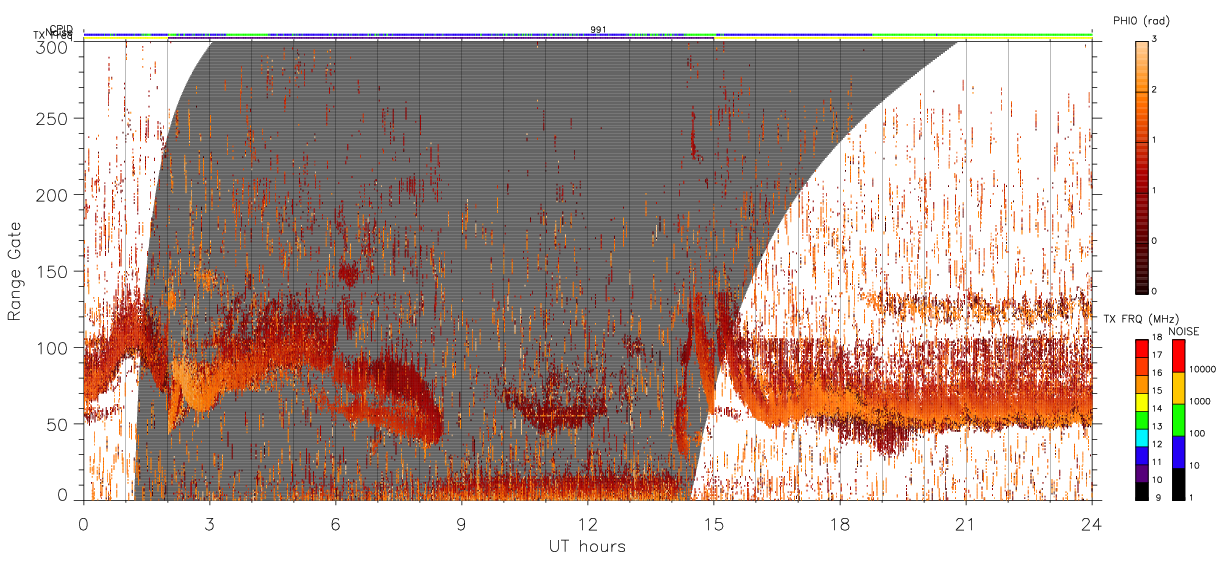Click the x-axis tick label '12'
1228x567 pixels.
[x=587, y=524]
